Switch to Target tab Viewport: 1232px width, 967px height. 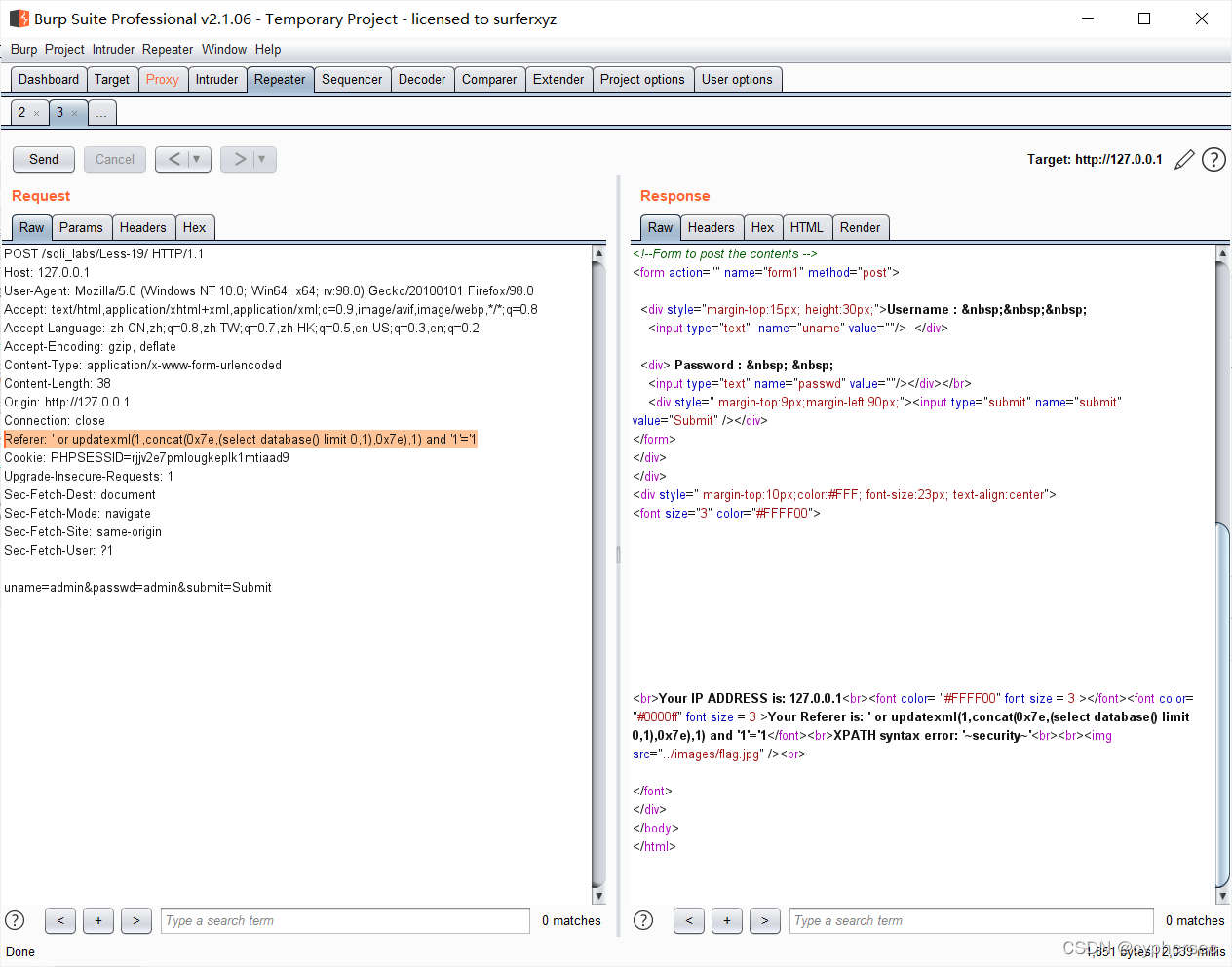point(112,80)
